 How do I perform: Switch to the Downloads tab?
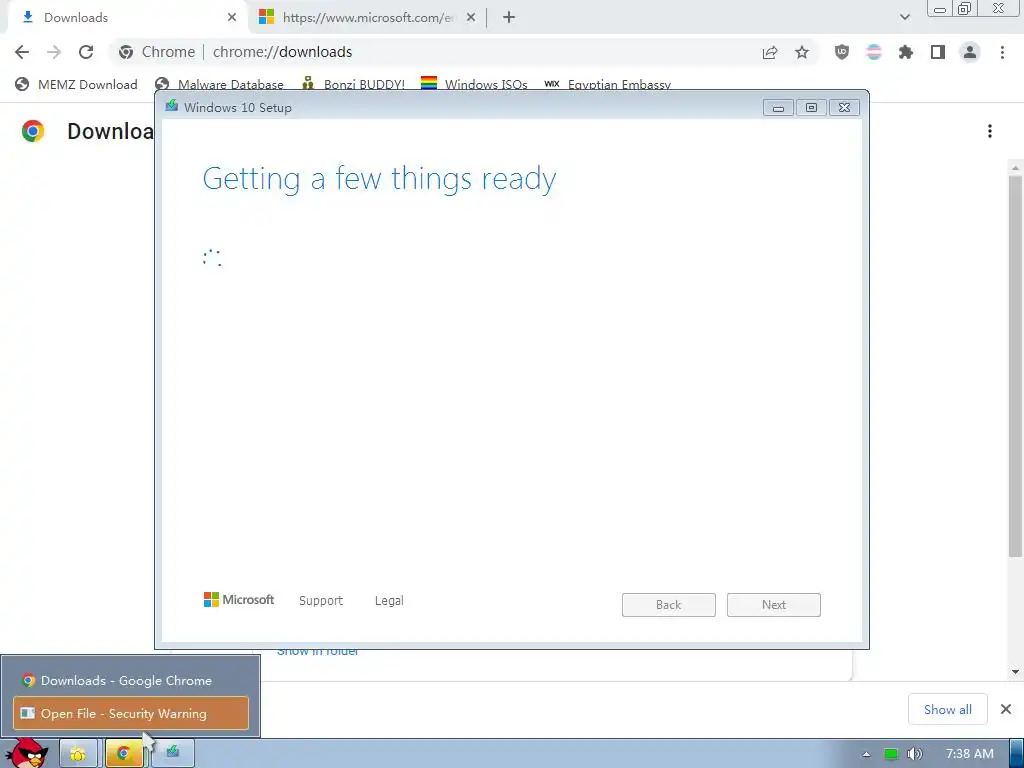(124, 18)
